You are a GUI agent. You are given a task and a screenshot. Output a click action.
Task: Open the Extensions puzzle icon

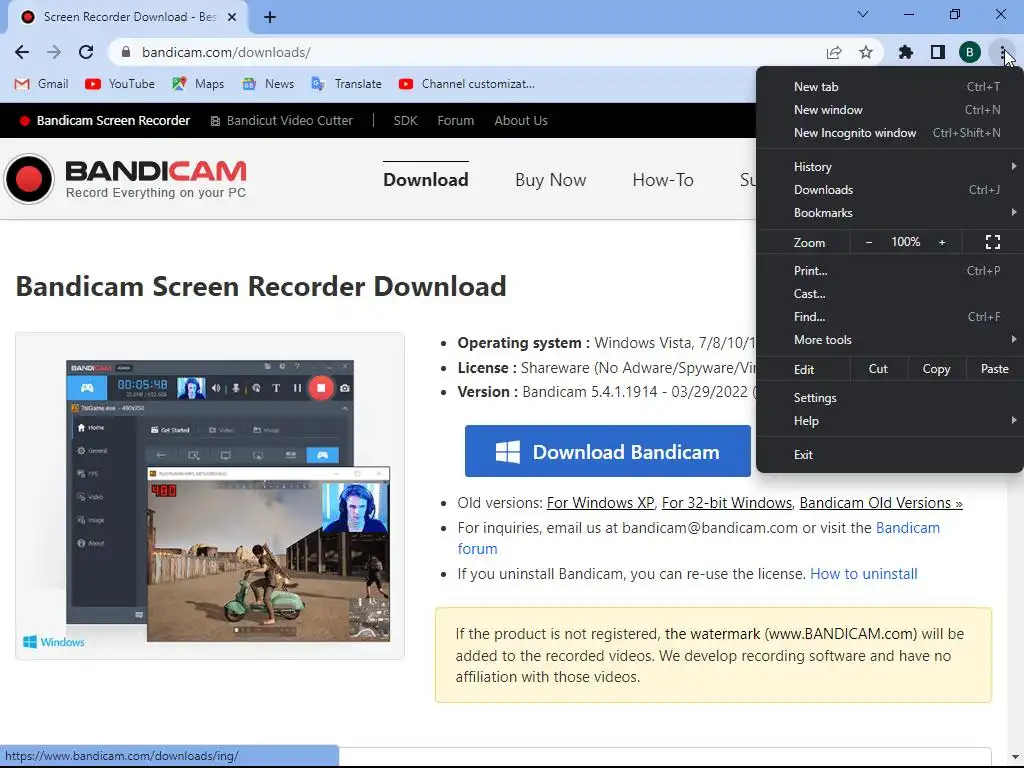pyautogui.click(x=906, y=52)
